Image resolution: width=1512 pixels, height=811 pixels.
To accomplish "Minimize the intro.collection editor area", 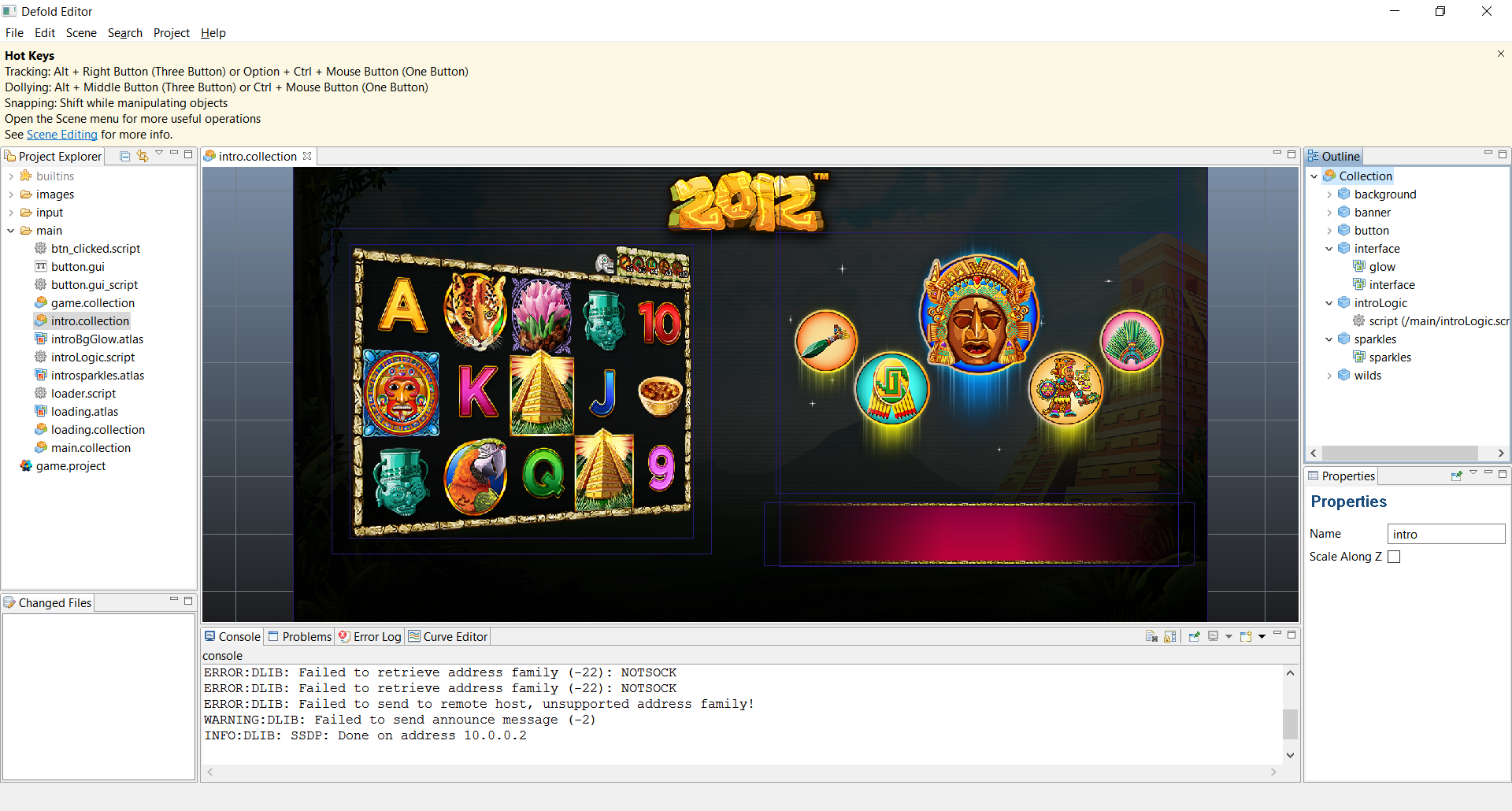I will [x=1277, y=153].
